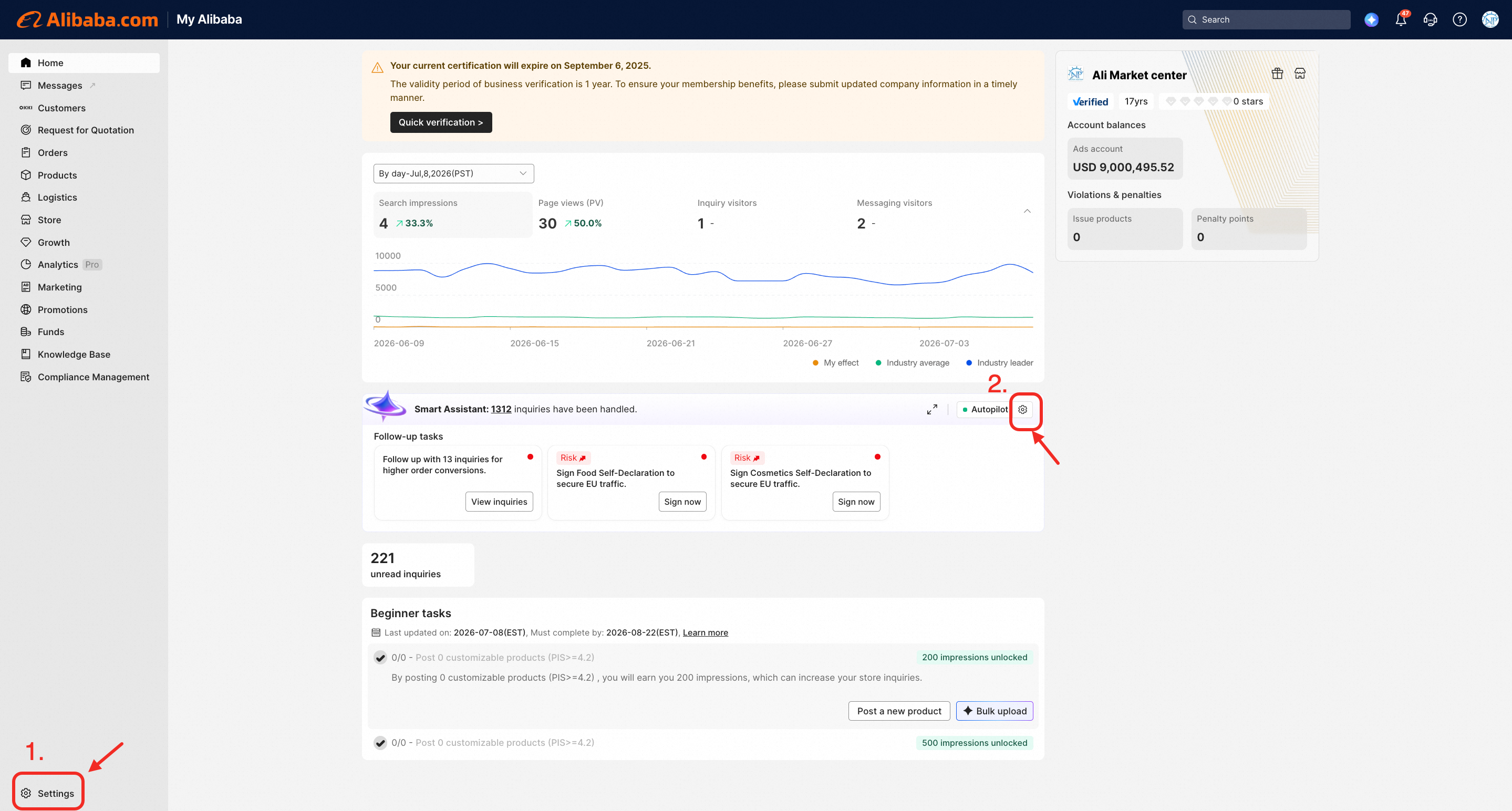Click the Logistics icon in the sidebar

26,197
